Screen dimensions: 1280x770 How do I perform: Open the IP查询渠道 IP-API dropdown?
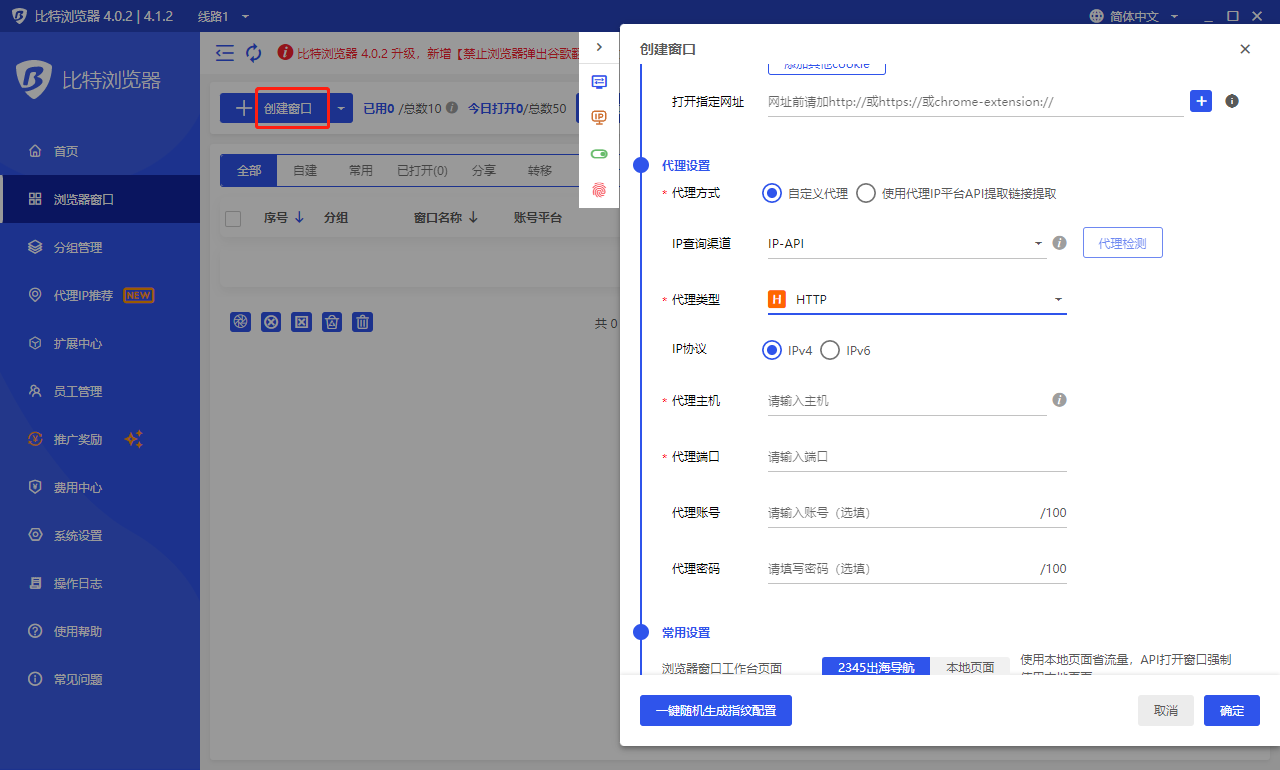coord(907,243)
